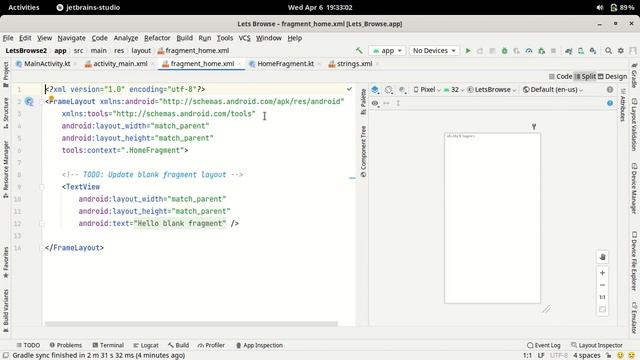Toggle the Project tool window
The width and height of the screenshot is (640, 360).
(6, 74)
